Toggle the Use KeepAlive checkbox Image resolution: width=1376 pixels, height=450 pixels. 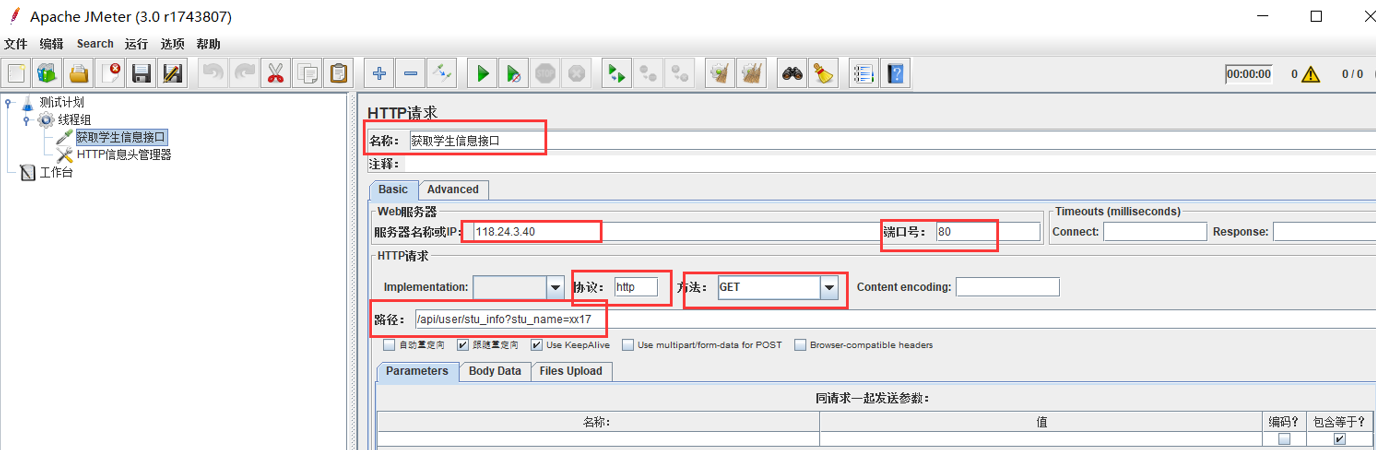(537, 345)
